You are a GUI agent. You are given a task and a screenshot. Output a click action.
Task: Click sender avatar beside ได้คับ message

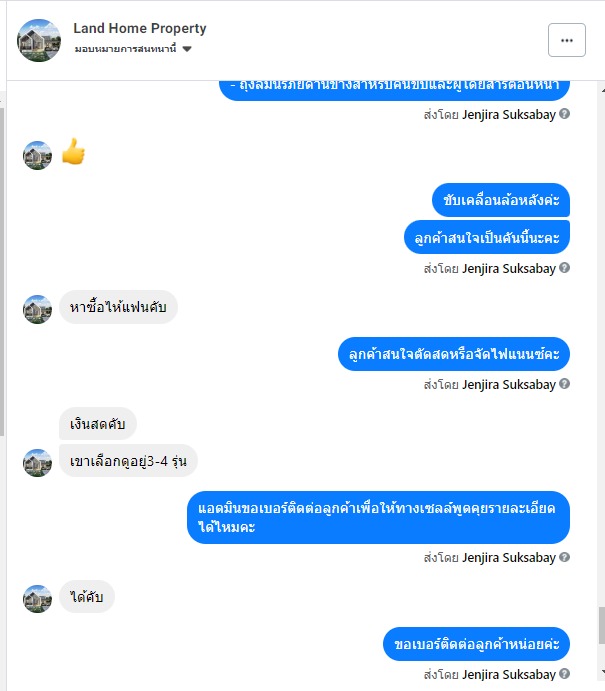coord(37,599)
